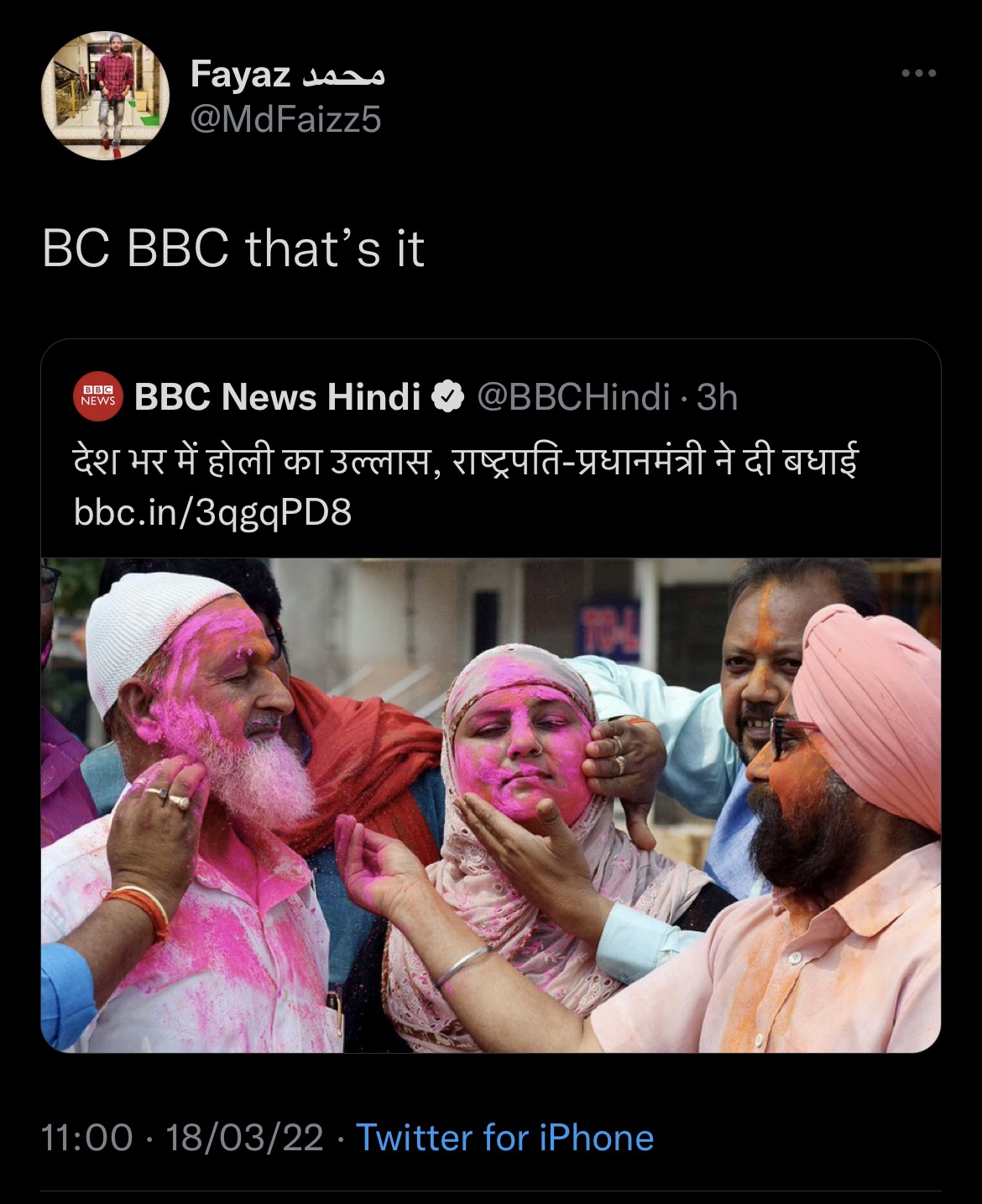Viewport: 982px width, 1204px height.
Task: Open Fayaz's profile picture
Action: tap(105, 96)
